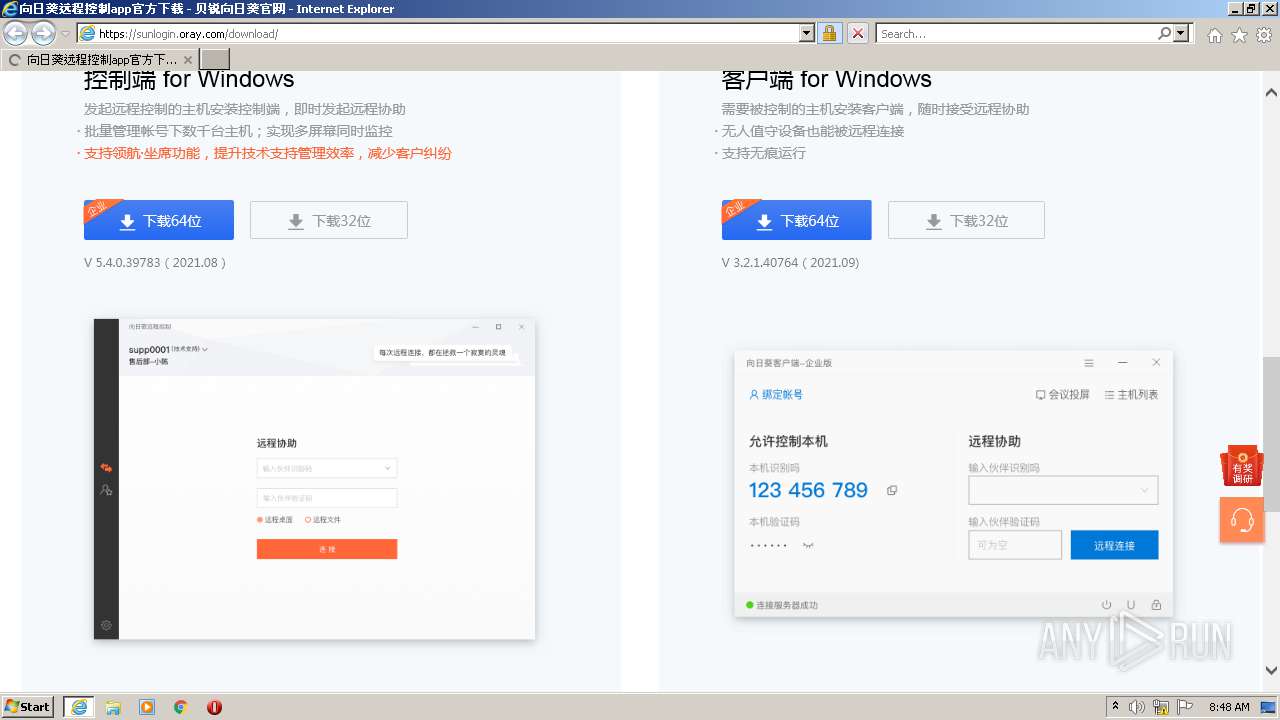Image resolution: width=1280 pixels, height=720 pixels.
Task: Click the 123 456 789 ID number
Action: [808, 490]
